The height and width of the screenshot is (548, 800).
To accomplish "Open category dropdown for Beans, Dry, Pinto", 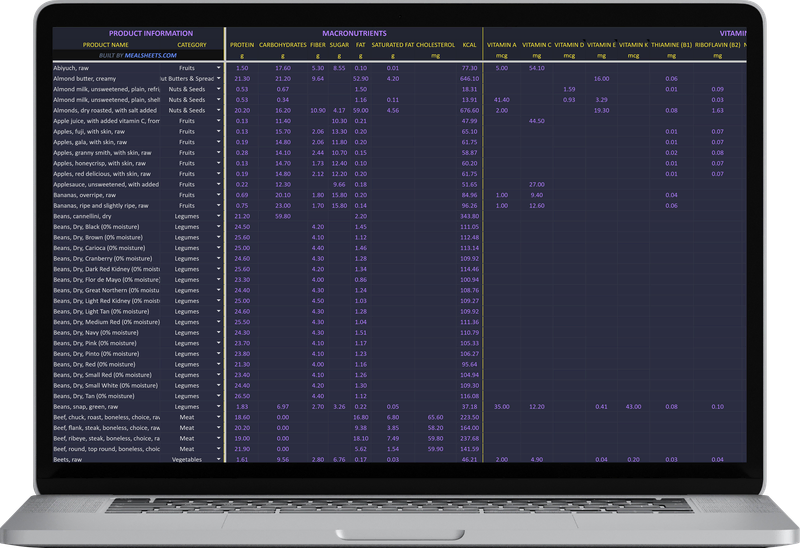I will coord(219,354).
